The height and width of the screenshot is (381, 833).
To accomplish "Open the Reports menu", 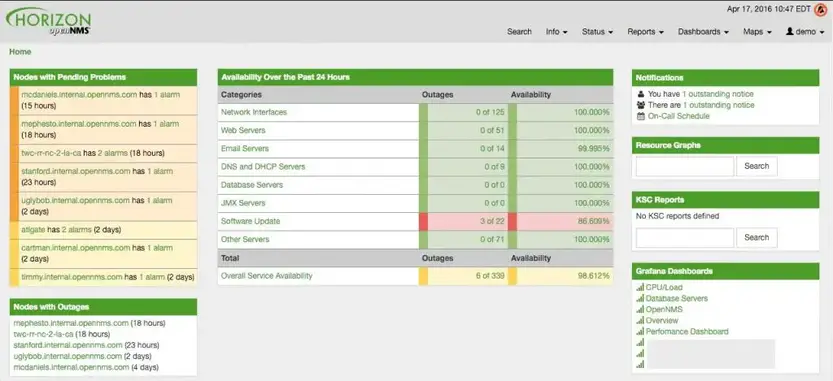I will [x=645, y=32].
